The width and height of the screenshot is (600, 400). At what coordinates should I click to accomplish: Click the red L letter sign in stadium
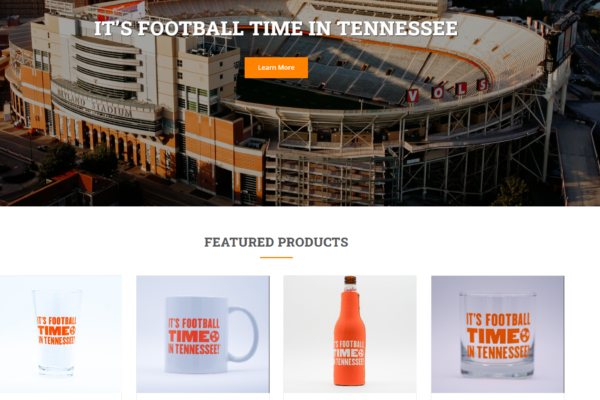461,89
